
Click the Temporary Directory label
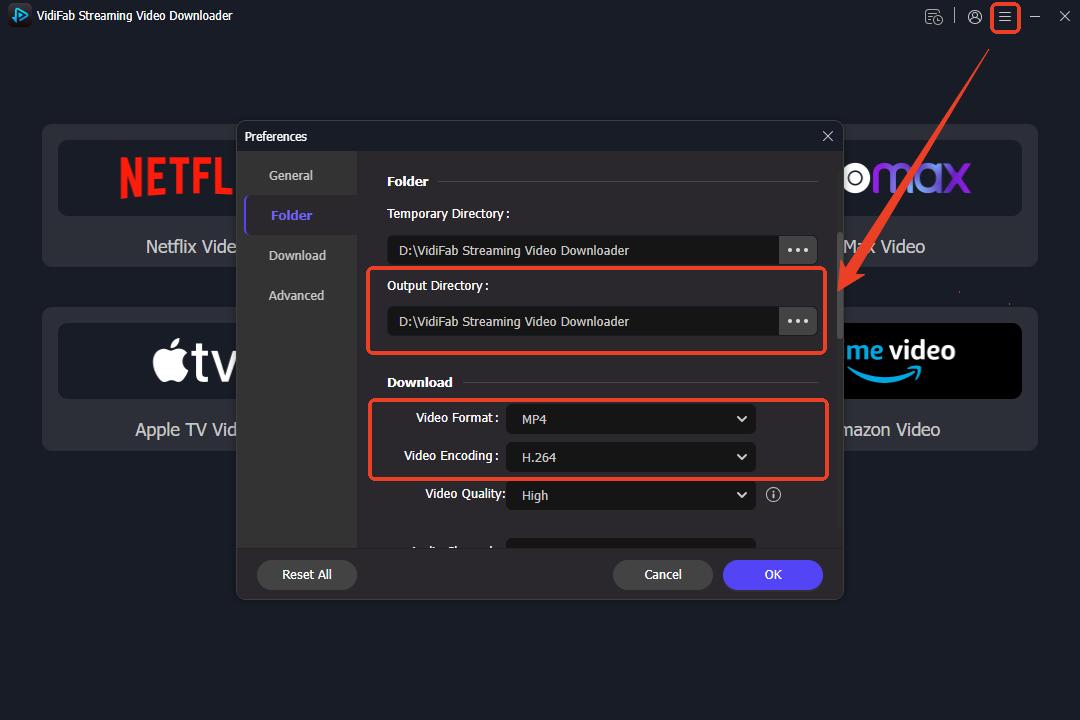click(448, 214)
